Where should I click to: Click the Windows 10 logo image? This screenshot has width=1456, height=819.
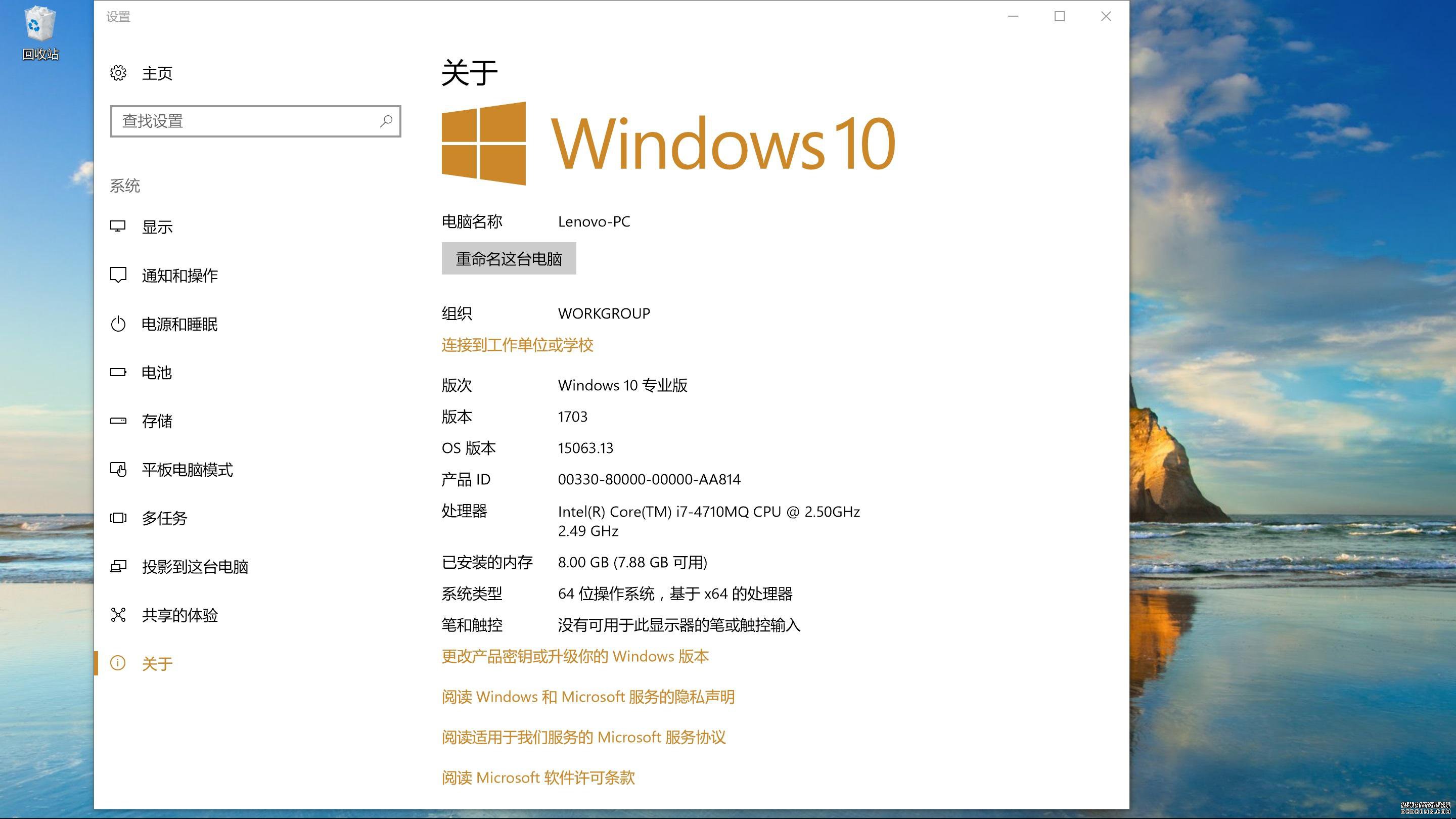669,143
